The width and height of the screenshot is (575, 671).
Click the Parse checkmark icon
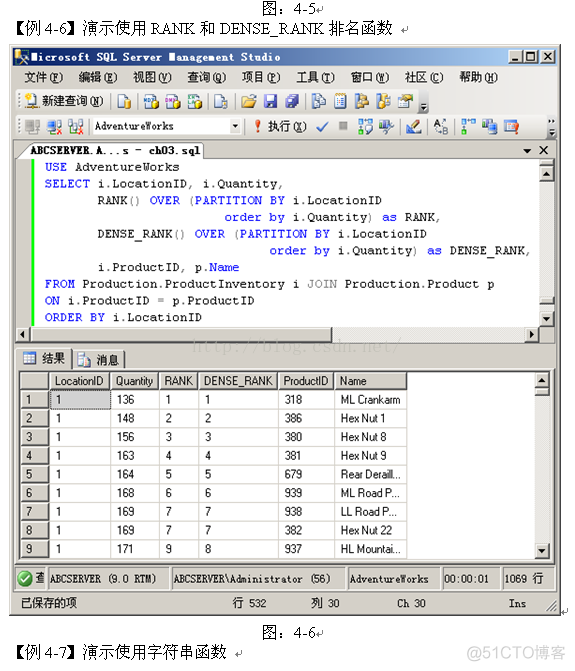click(x=322, y=127)
